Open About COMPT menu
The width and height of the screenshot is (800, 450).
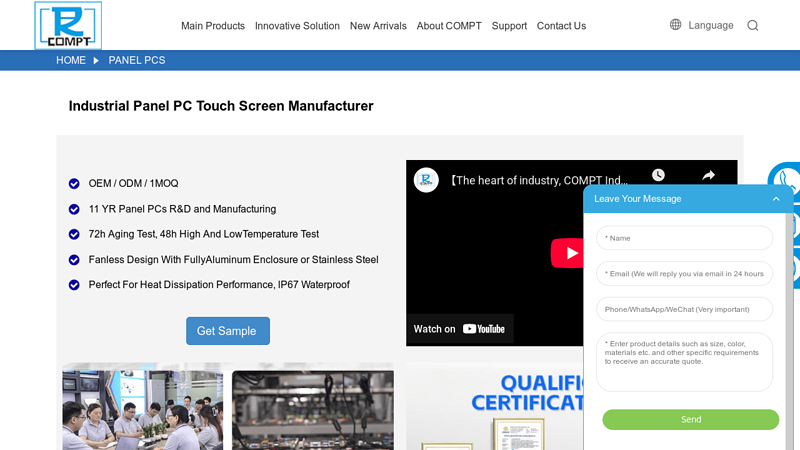449,26
